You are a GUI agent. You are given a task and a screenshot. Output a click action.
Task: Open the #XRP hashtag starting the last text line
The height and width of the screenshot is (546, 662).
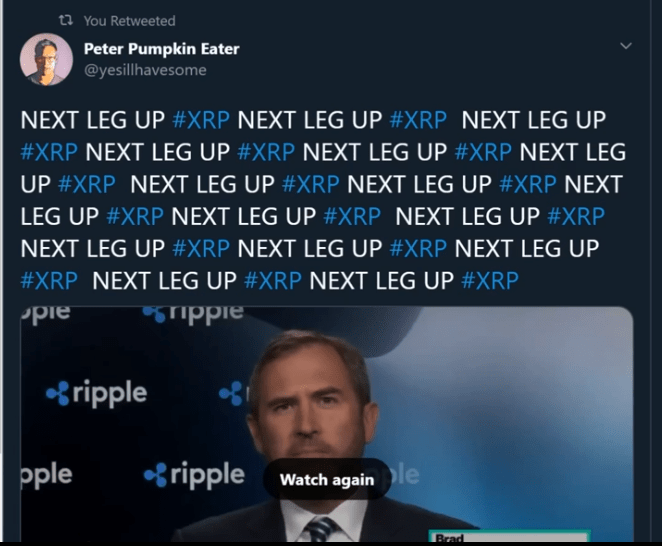49,280
